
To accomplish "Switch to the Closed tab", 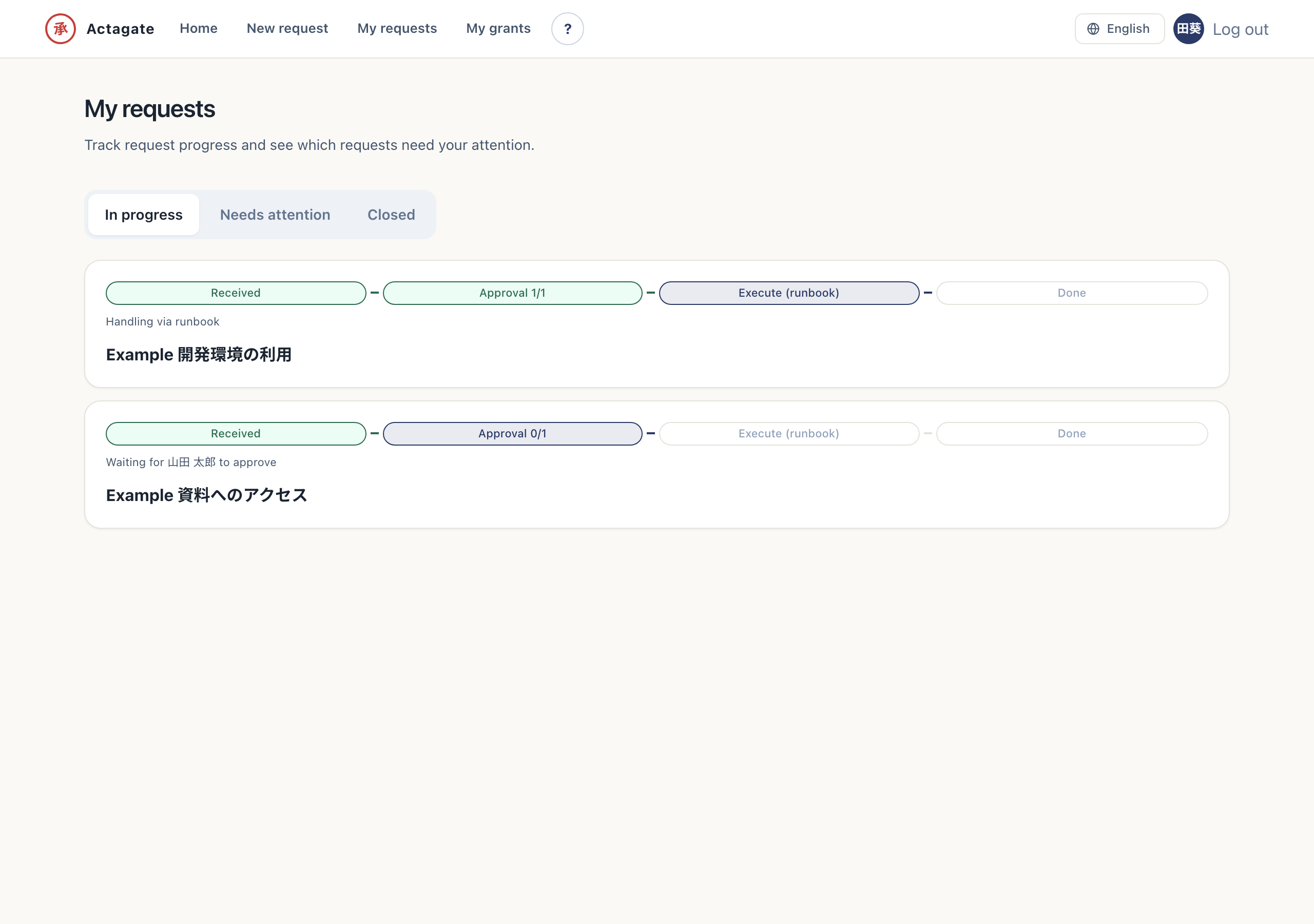I will pos(392,215).
